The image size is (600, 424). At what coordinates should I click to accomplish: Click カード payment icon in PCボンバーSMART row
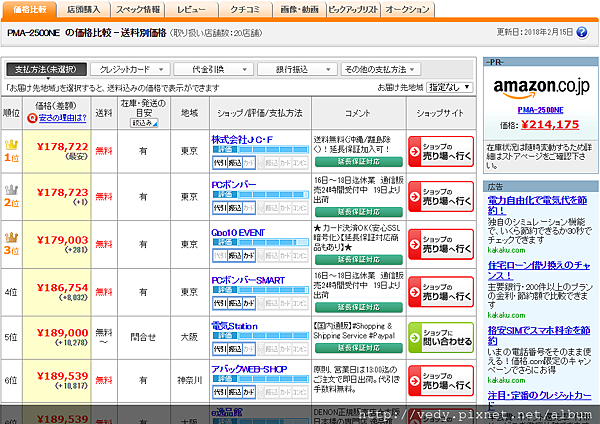click(x=249, y=304)
